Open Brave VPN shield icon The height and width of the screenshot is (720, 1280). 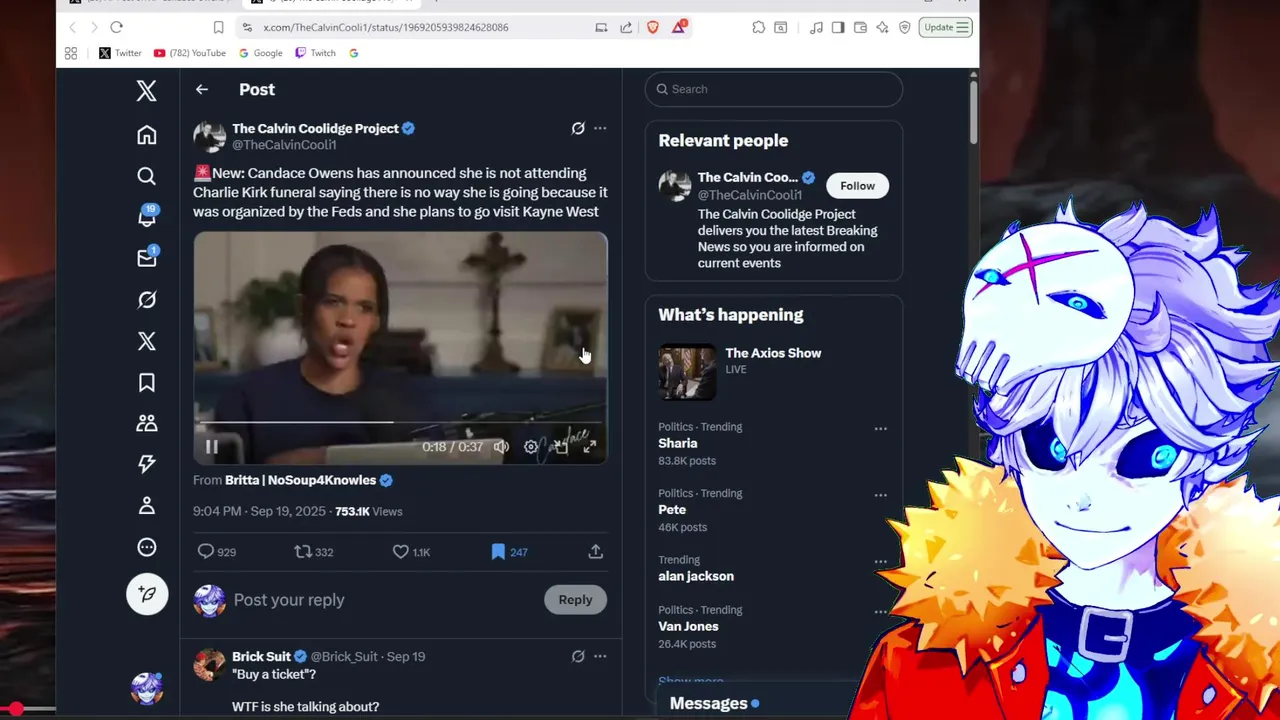point(904,27)
